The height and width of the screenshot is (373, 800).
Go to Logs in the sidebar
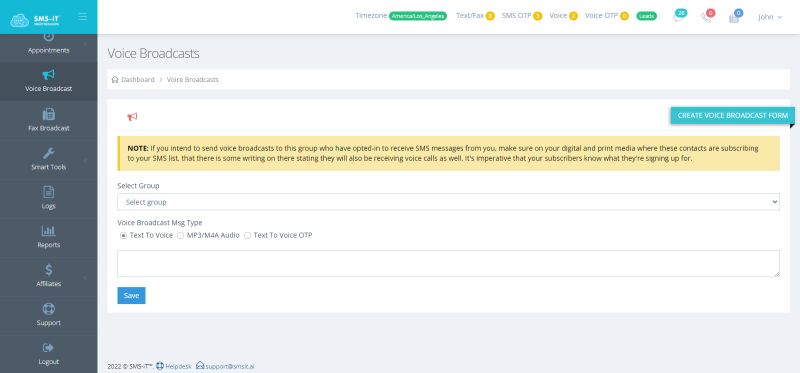click(x=48, y=198)
